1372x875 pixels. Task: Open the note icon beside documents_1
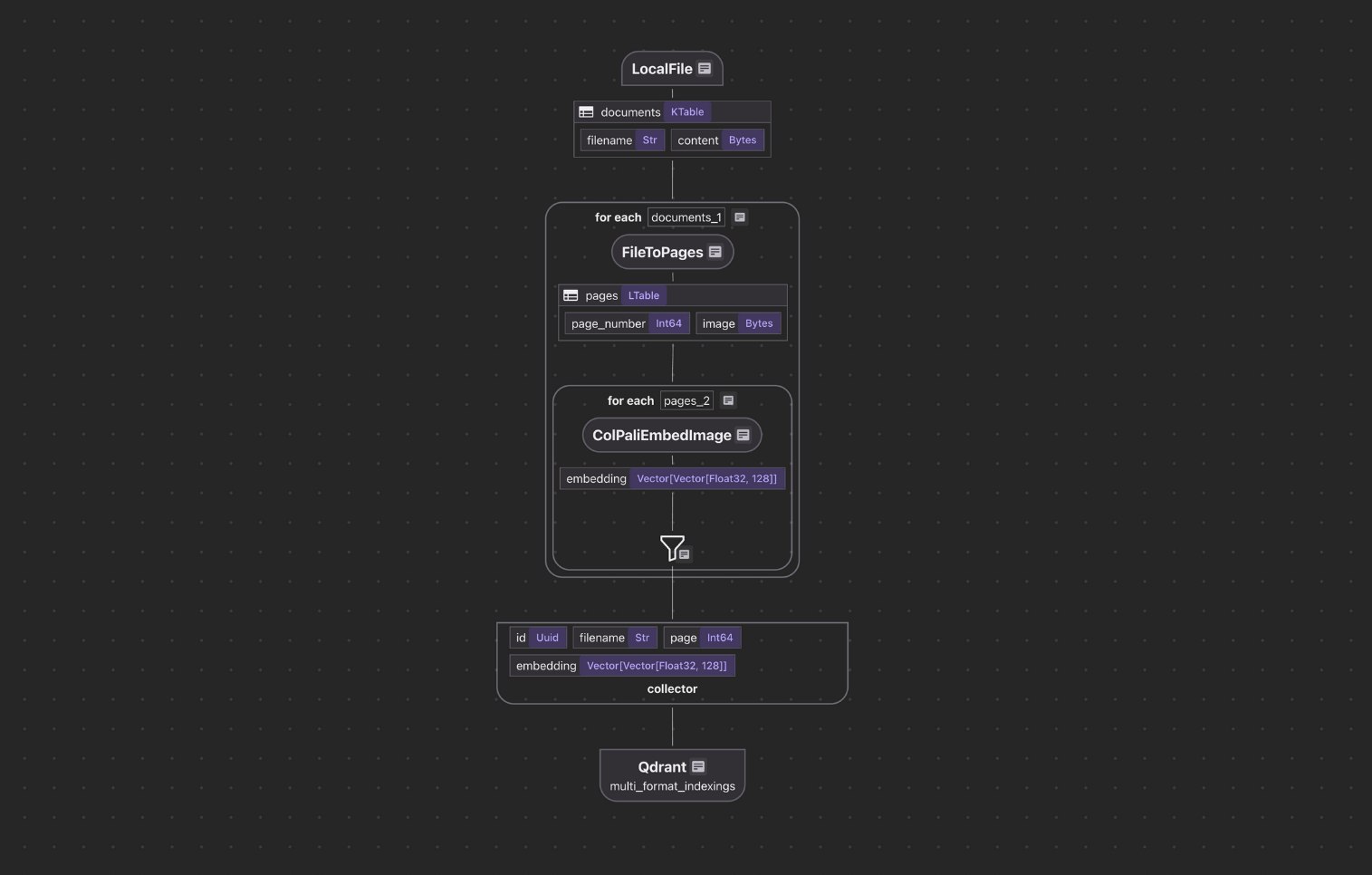pos(740,217)
